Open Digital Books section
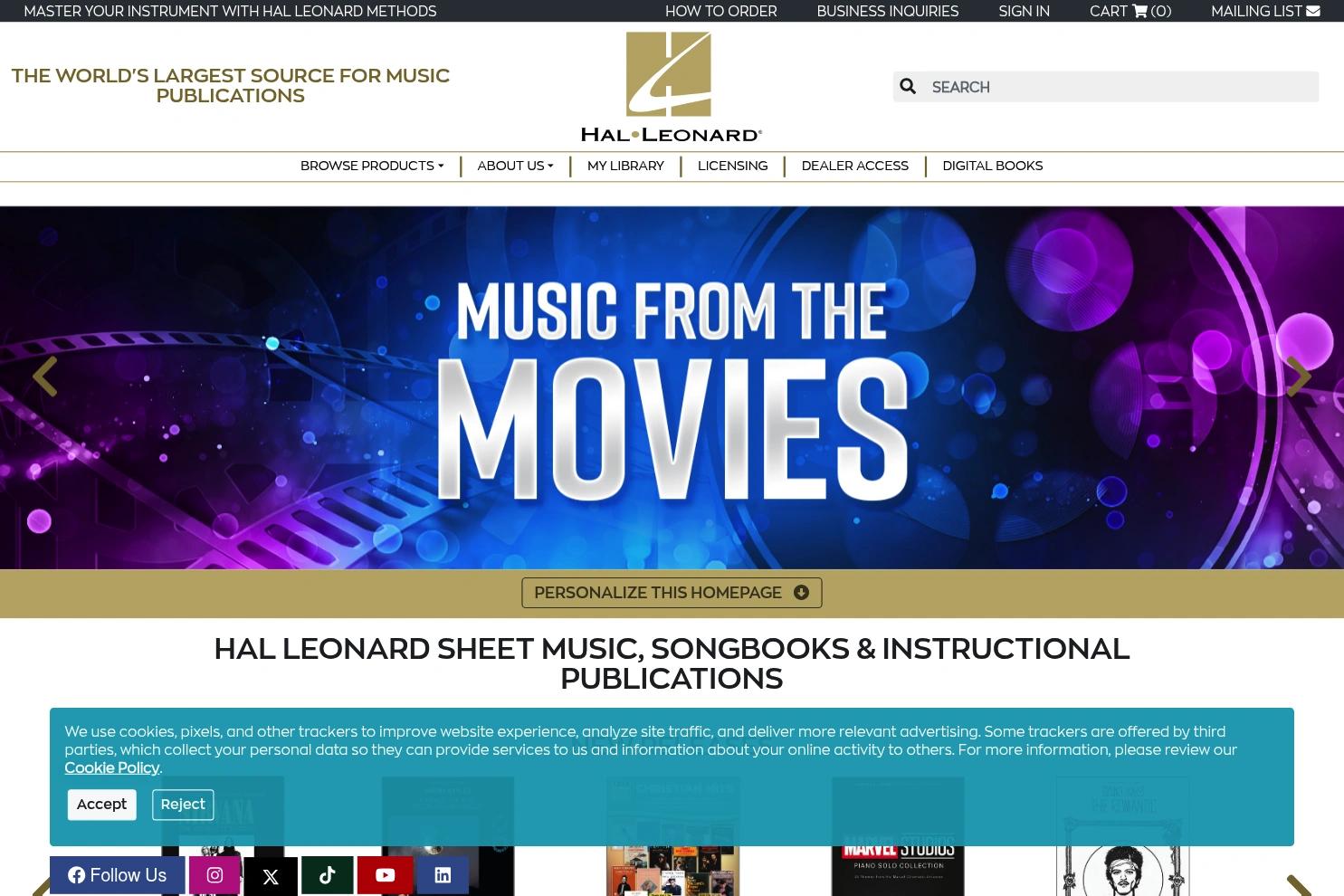Screen dimensions: 1344x896 click(x=992, y=166)
